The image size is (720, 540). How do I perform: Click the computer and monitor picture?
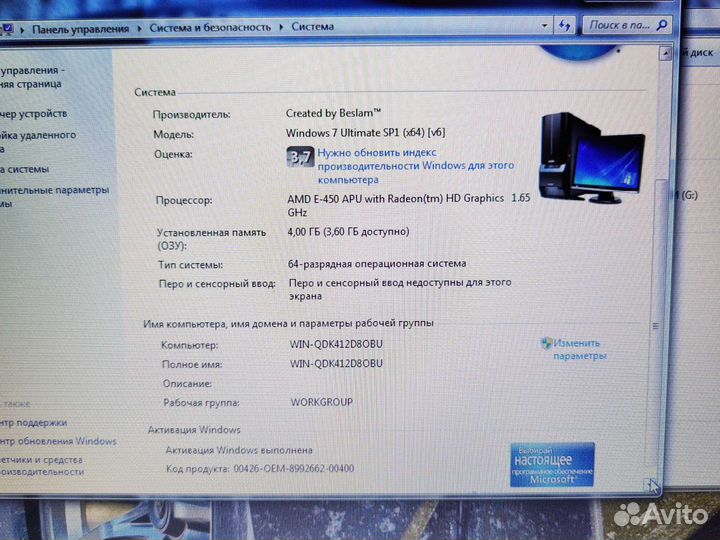click(x=592, y=158)
